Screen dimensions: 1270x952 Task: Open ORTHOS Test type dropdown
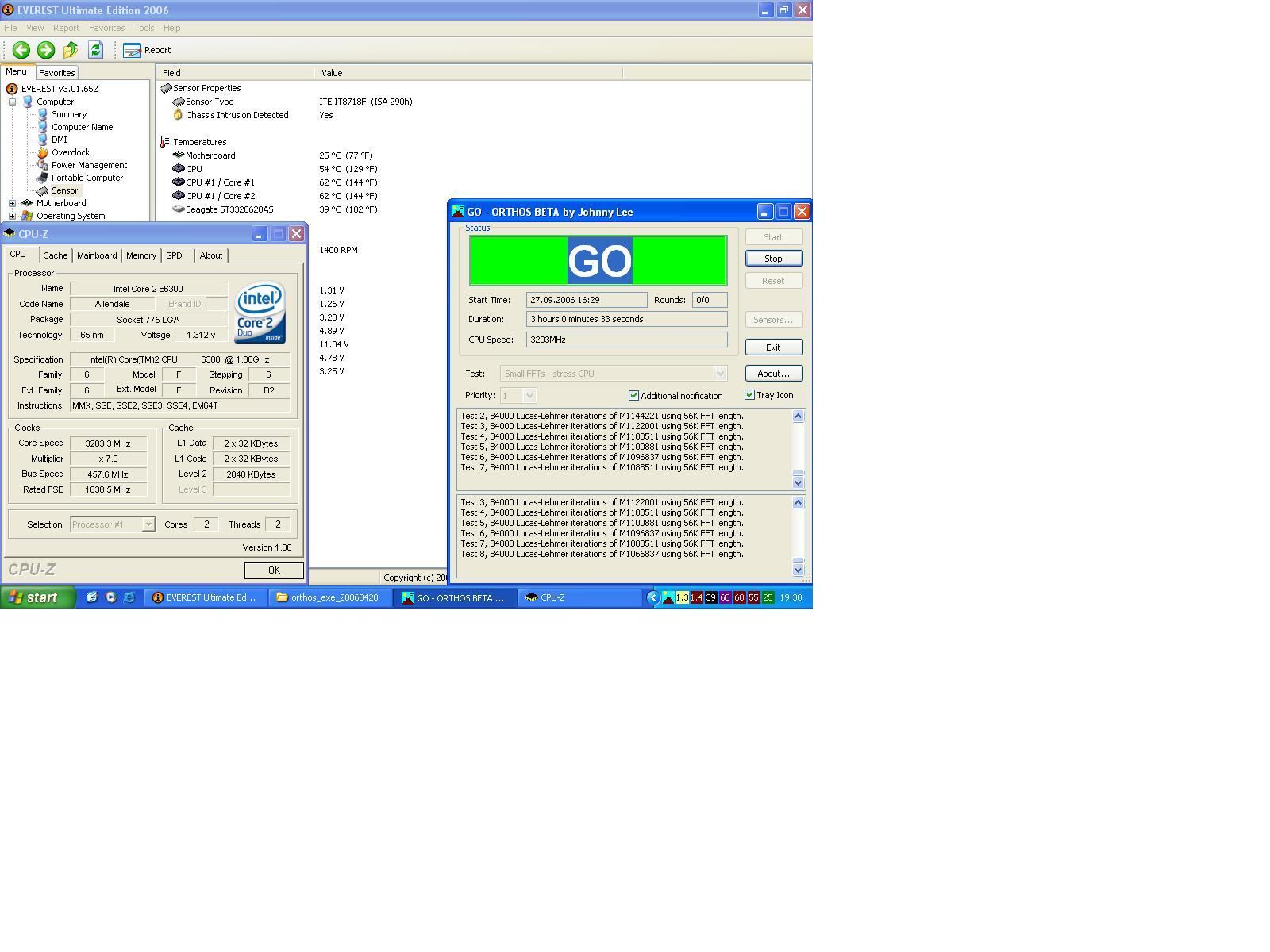pyautogui.click(x=614, y=374)
